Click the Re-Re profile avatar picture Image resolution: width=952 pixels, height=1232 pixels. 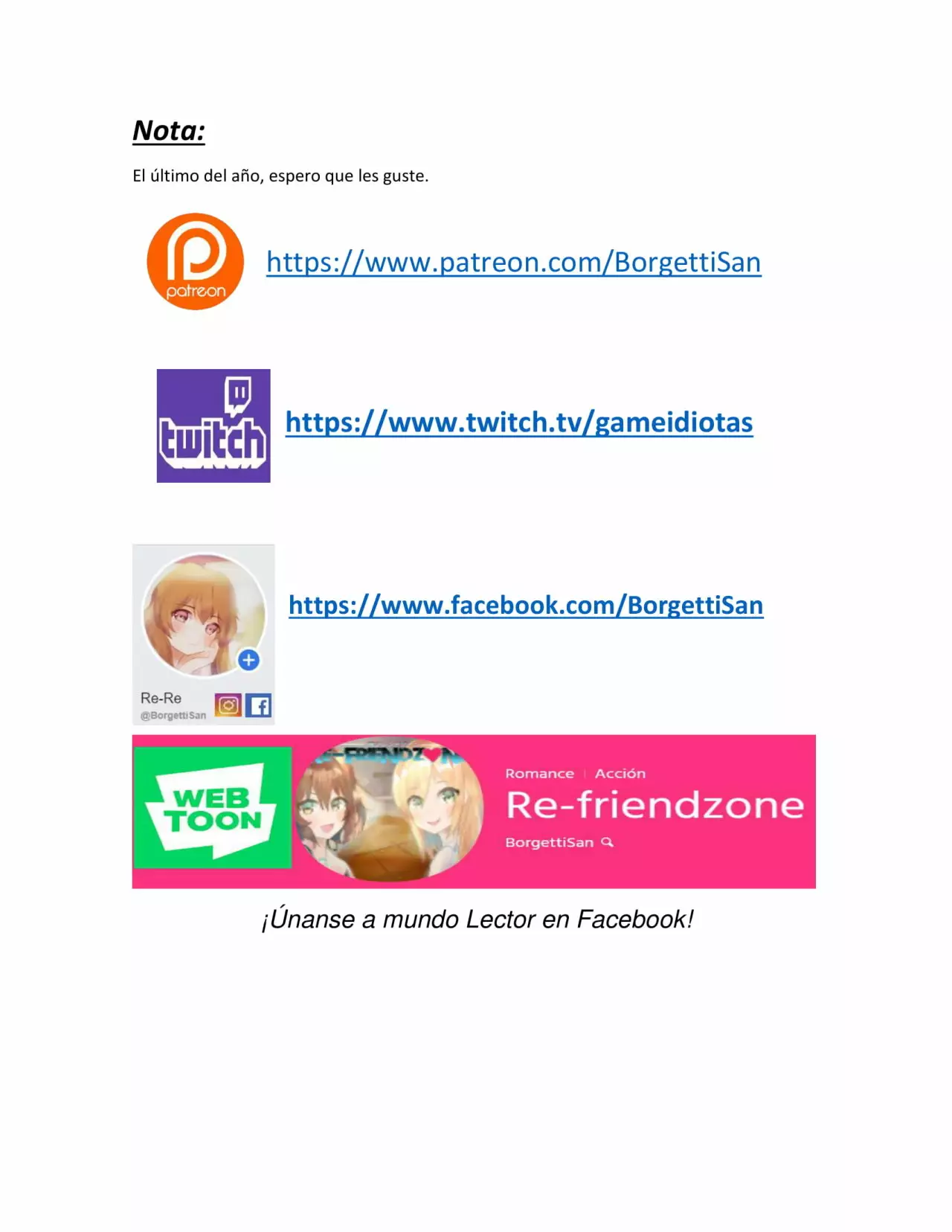[204, 615]
